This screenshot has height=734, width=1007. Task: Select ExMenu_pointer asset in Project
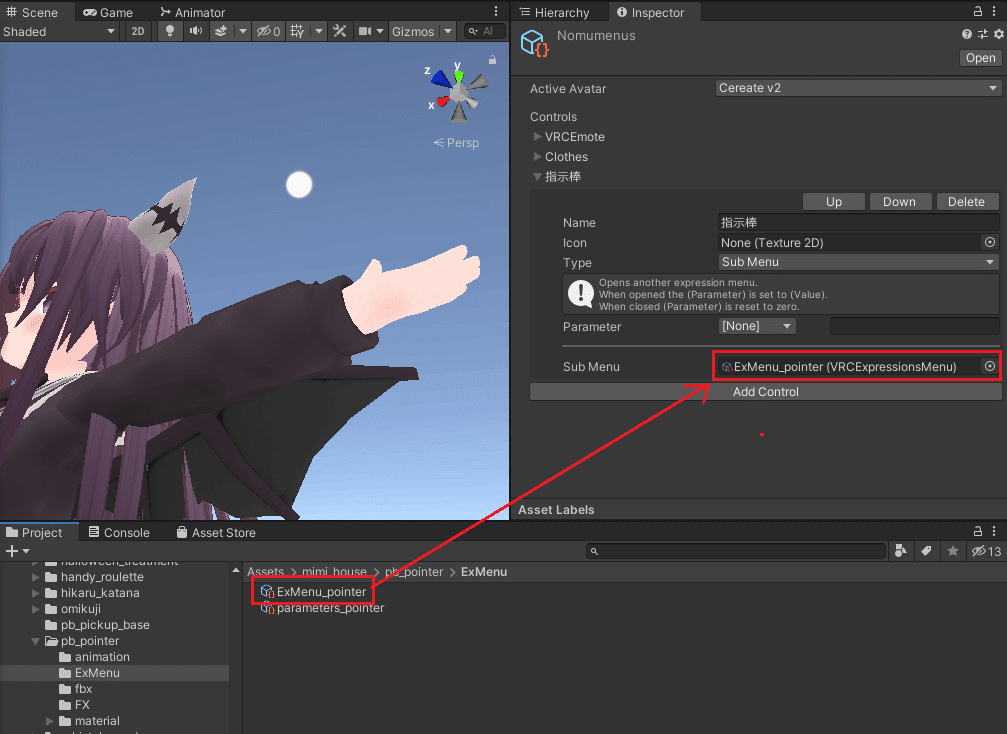[x=313, y=591]
